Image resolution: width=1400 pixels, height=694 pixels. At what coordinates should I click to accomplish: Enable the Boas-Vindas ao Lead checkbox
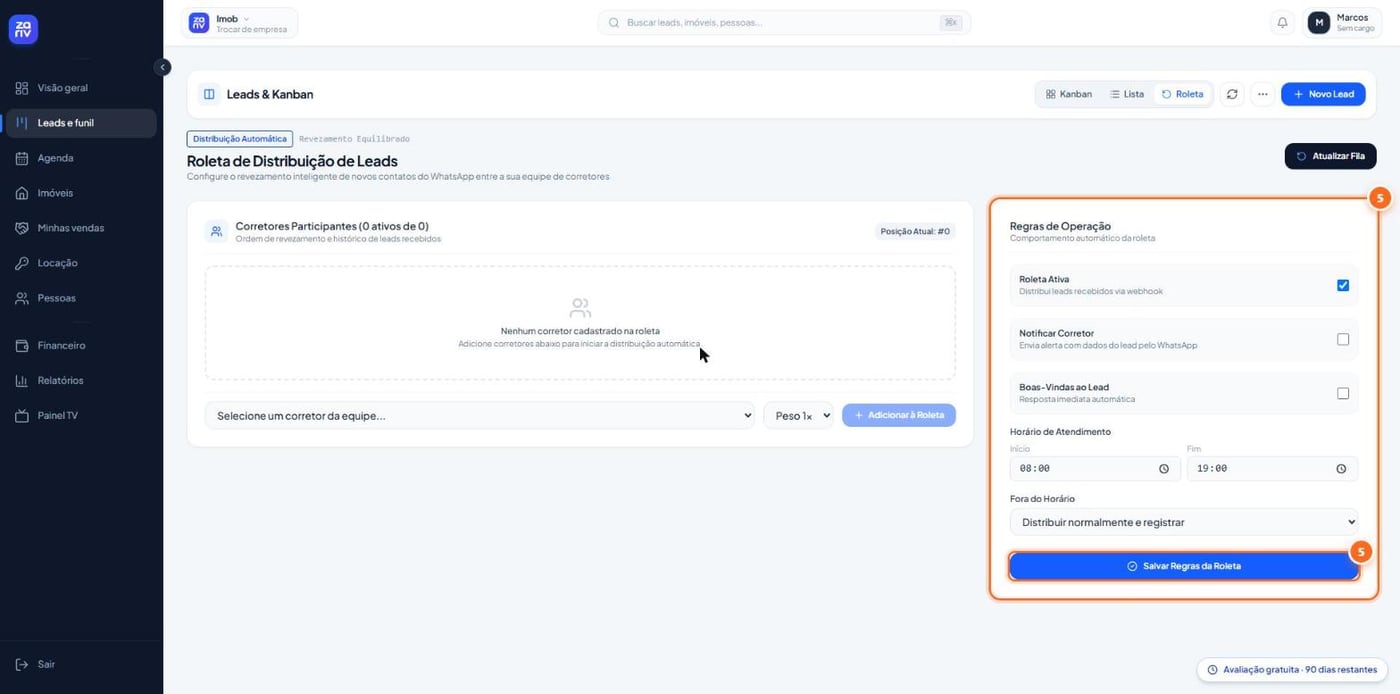[1343, 393]
